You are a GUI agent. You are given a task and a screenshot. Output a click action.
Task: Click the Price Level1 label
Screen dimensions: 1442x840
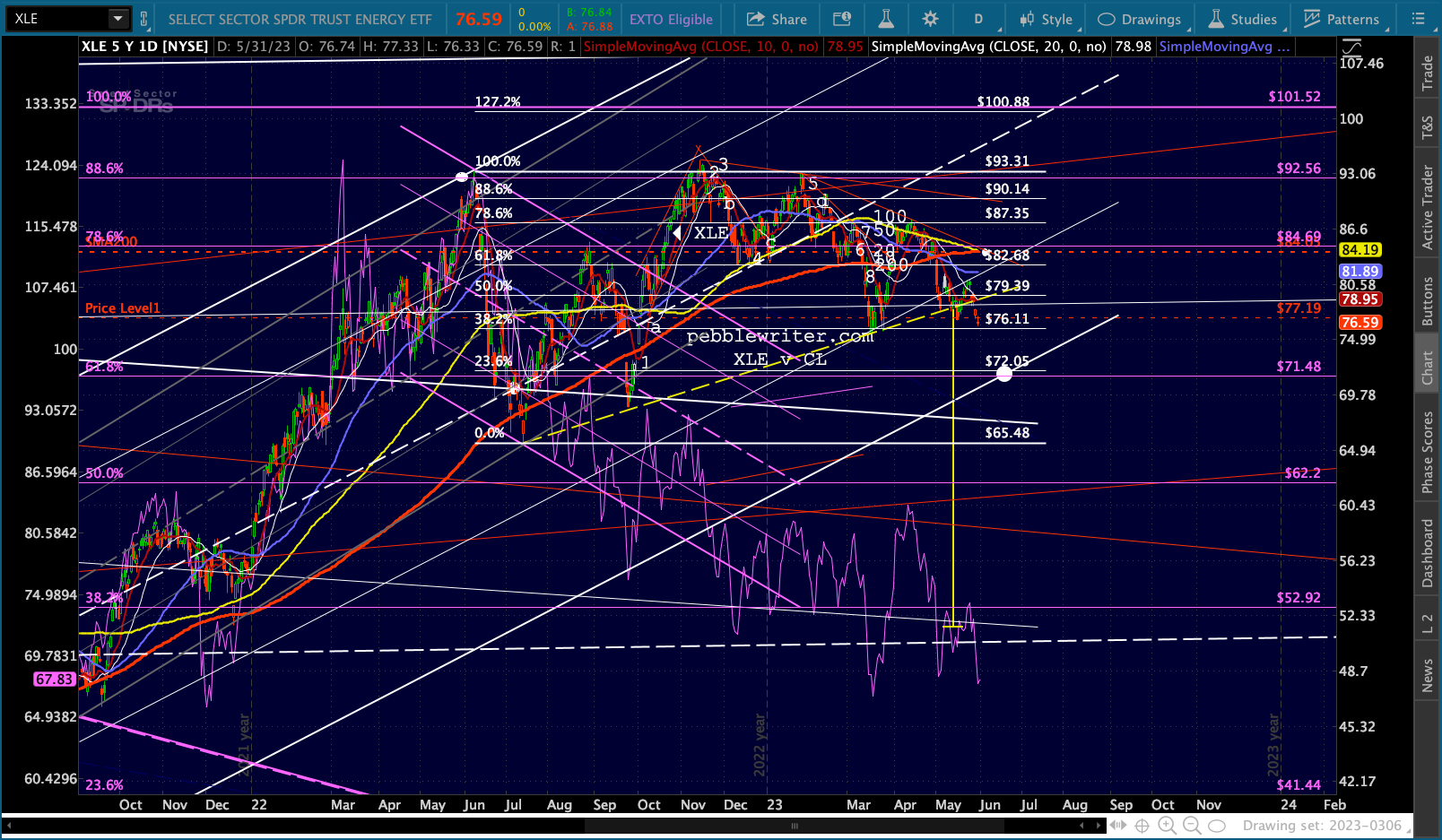pyautogui.click(x=123, y=308)
